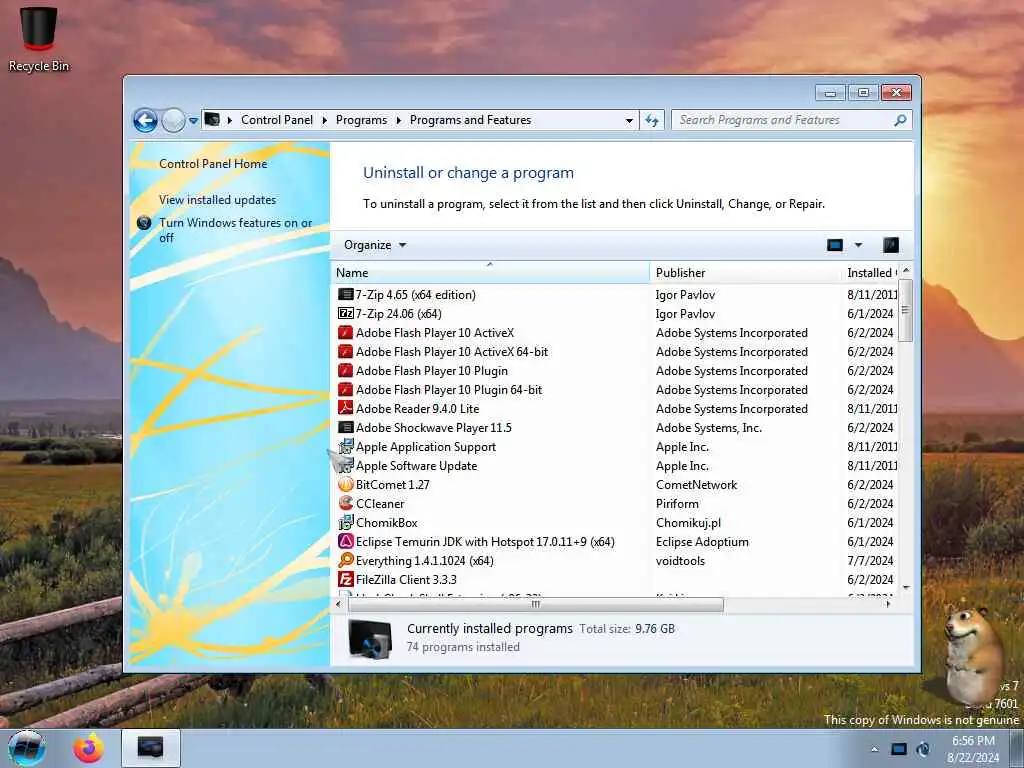Expand the Programs breadcrumb arrow
The width and height of the screenshot is (1024, 768).
[x=398, y=120]
